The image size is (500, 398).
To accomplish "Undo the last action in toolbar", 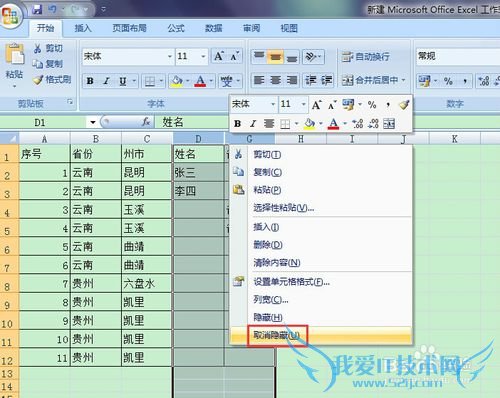I will pos(52,10).
